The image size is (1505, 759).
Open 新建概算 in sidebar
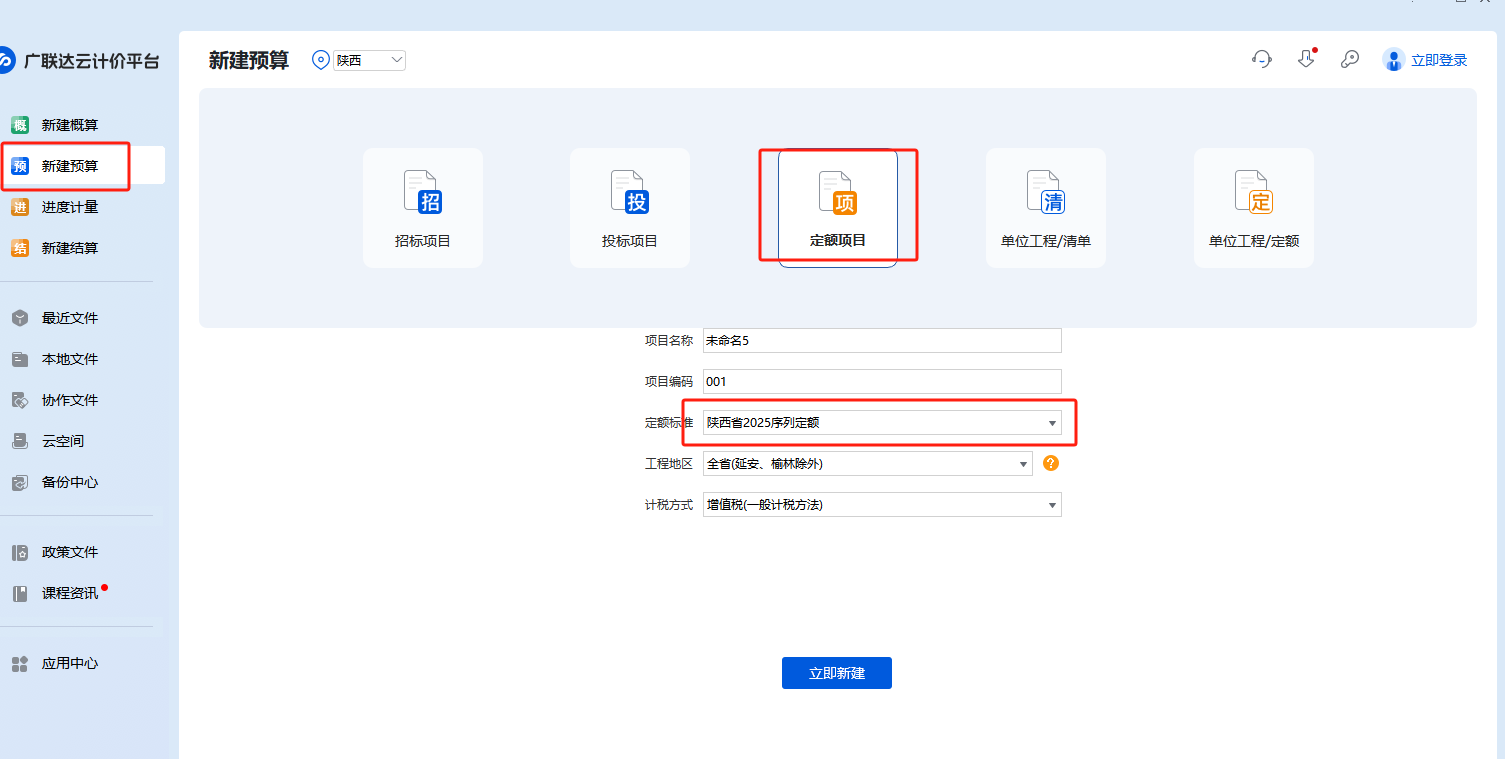tap(70, 125)
